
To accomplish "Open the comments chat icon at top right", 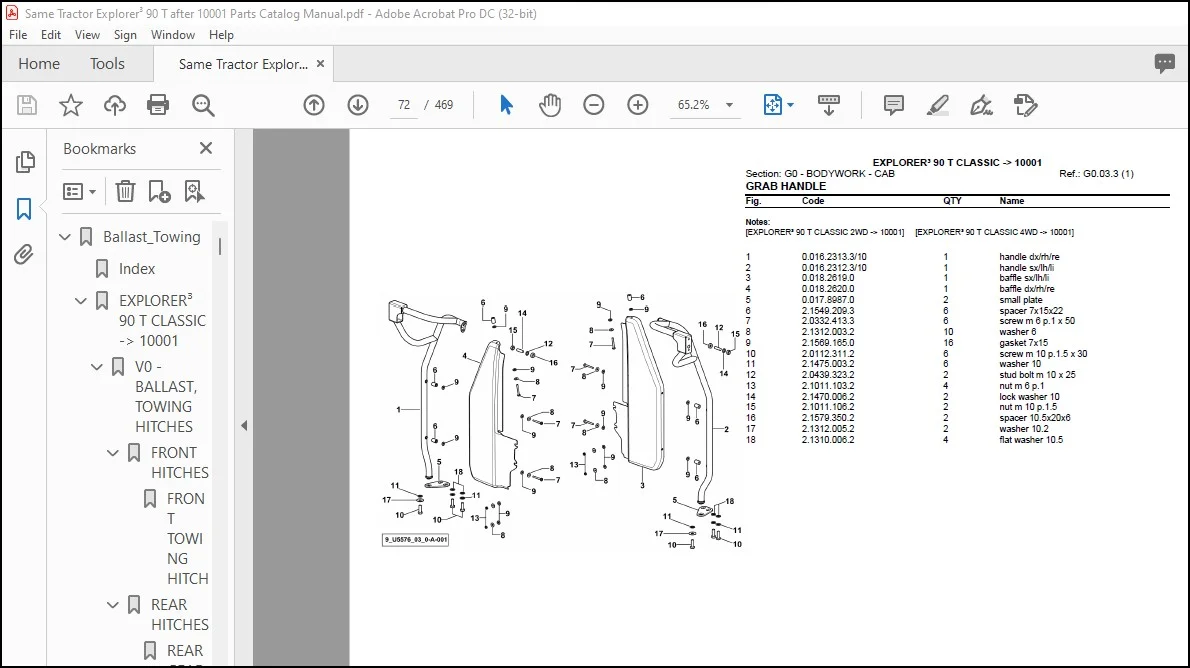I will tap(1164, 64).
